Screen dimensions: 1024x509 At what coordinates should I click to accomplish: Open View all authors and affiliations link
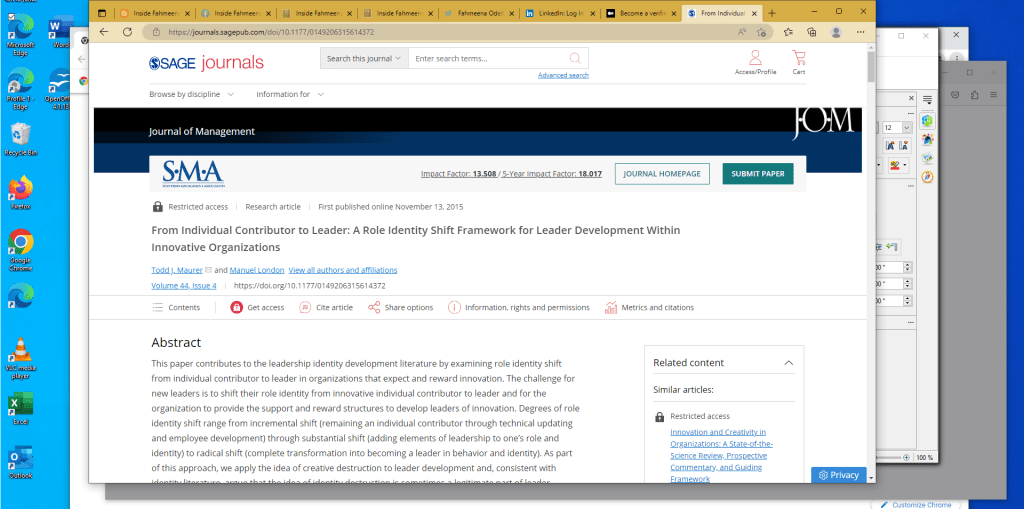343,270
